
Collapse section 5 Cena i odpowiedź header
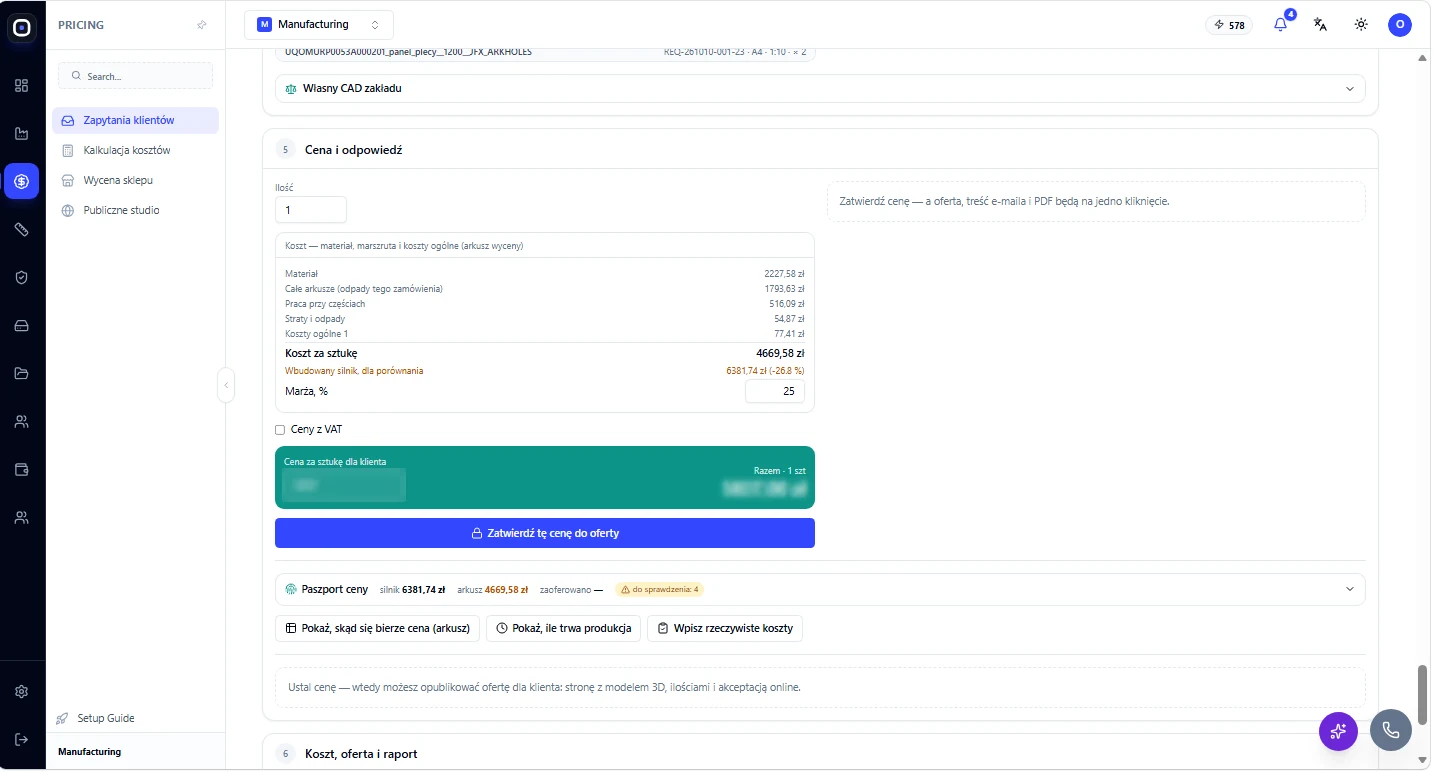tap(820, 149)
